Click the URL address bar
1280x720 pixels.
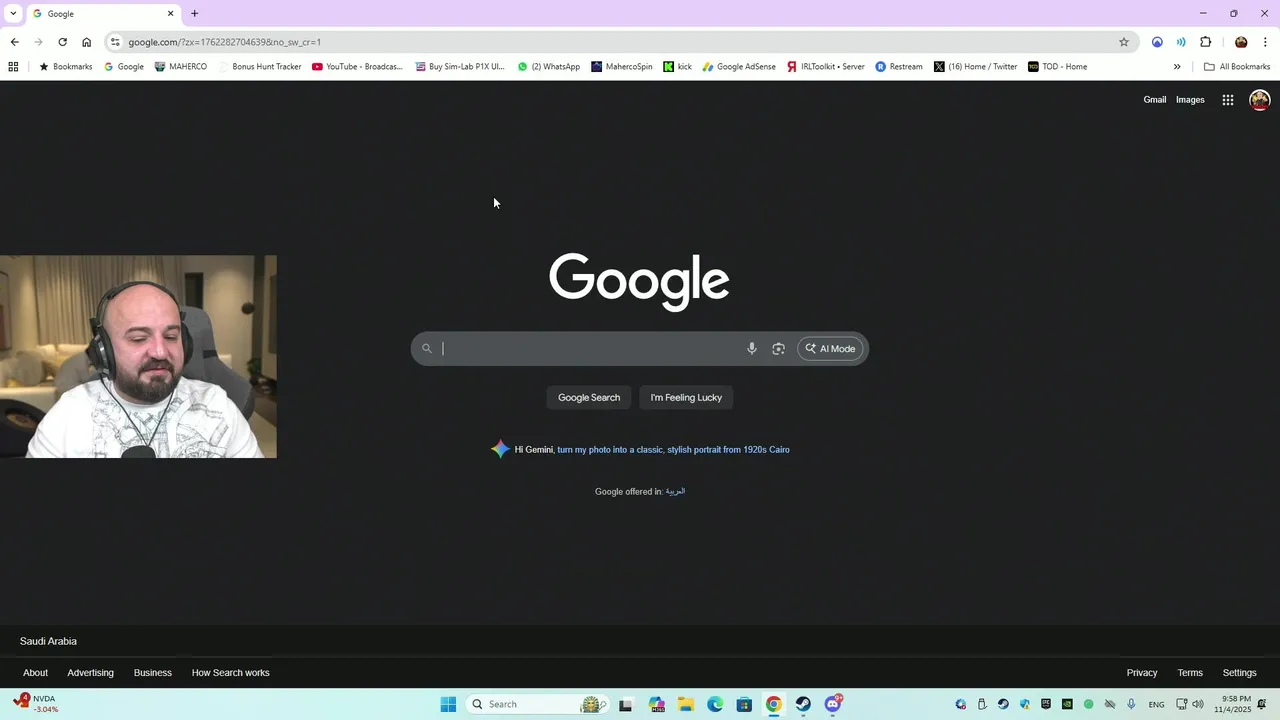pyautogui.click(x=620, y=42)
